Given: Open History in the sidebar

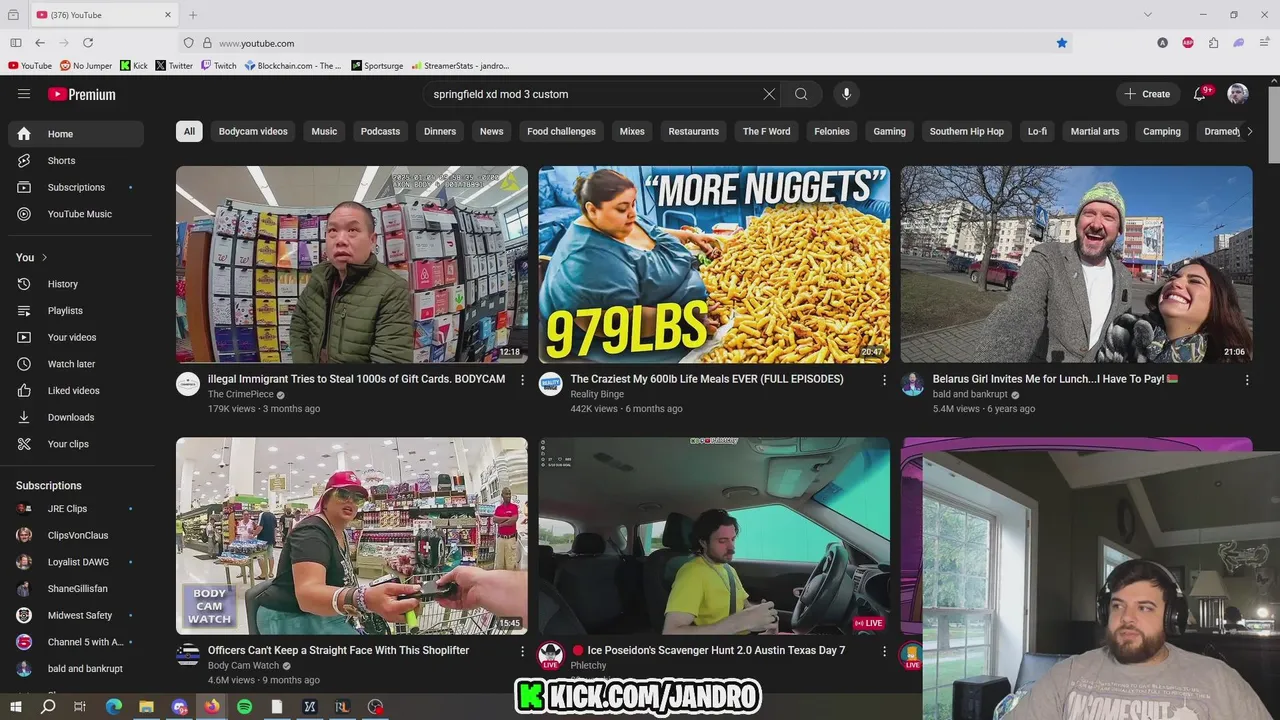Looking at the screenshot, I should point(76,284).
